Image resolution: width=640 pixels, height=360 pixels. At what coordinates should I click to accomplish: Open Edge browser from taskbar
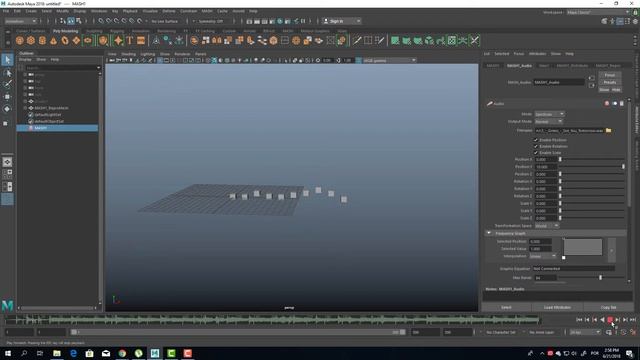(x=73, y=353)
